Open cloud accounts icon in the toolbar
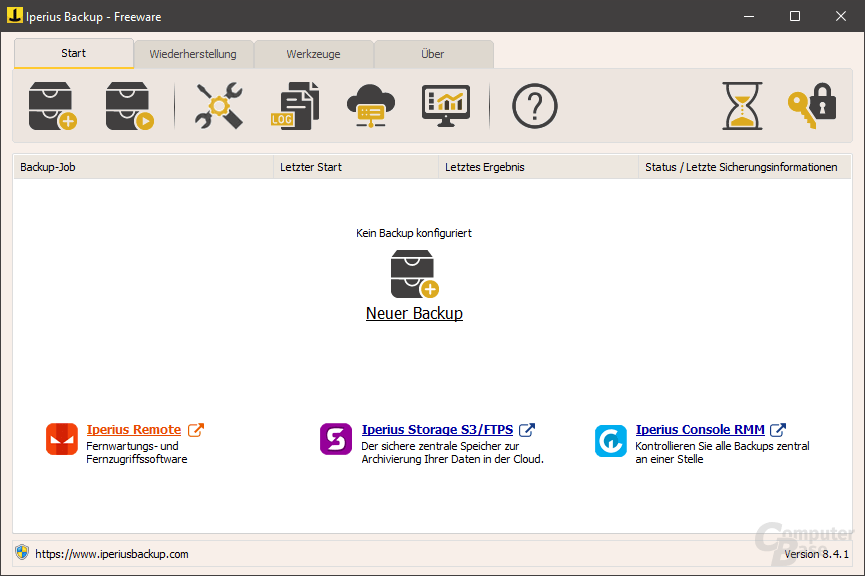Screen dimensions: 865x576 (x=372, y=105)
